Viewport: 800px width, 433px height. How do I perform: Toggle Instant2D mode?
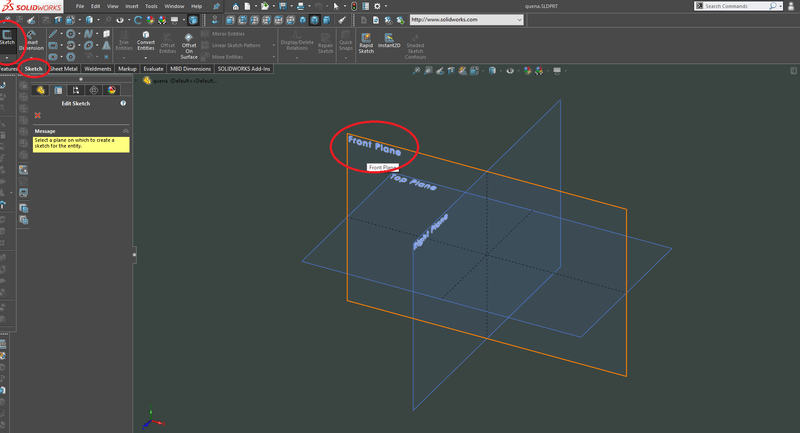tap(389, 40)
